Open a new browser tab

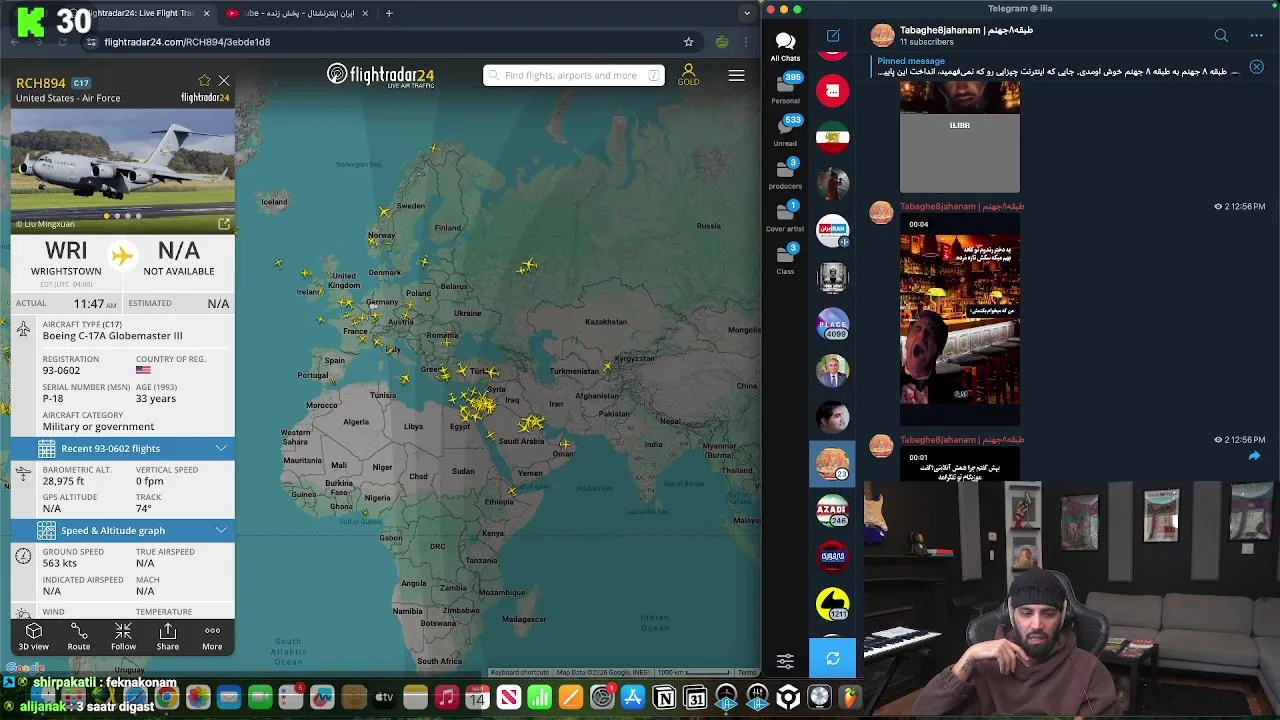point(389,13)
